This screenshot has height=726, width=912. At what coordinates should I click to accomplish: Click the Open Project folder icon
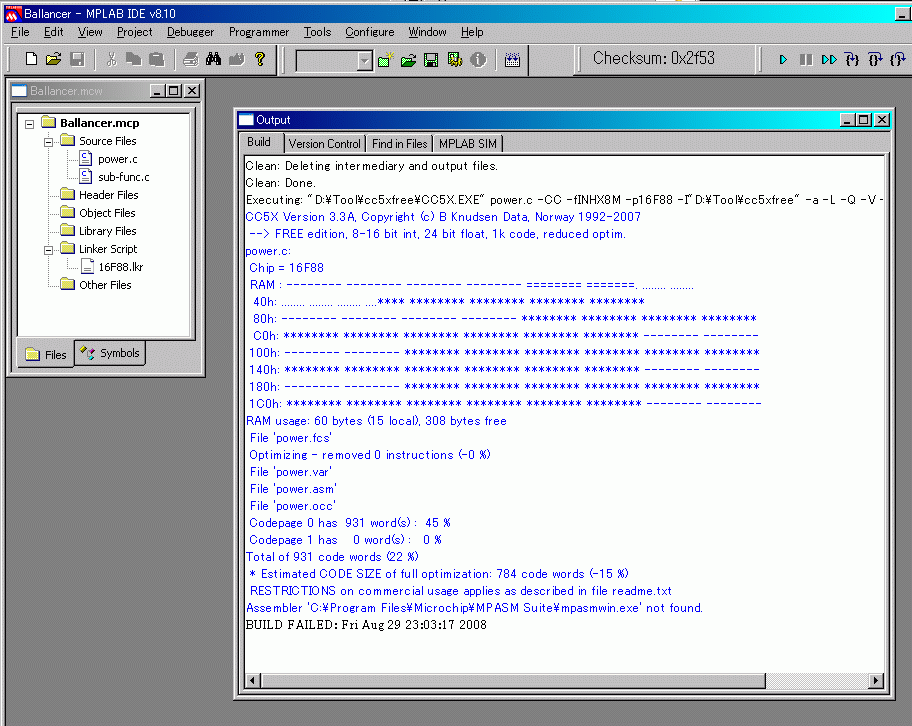coord(408,59)
